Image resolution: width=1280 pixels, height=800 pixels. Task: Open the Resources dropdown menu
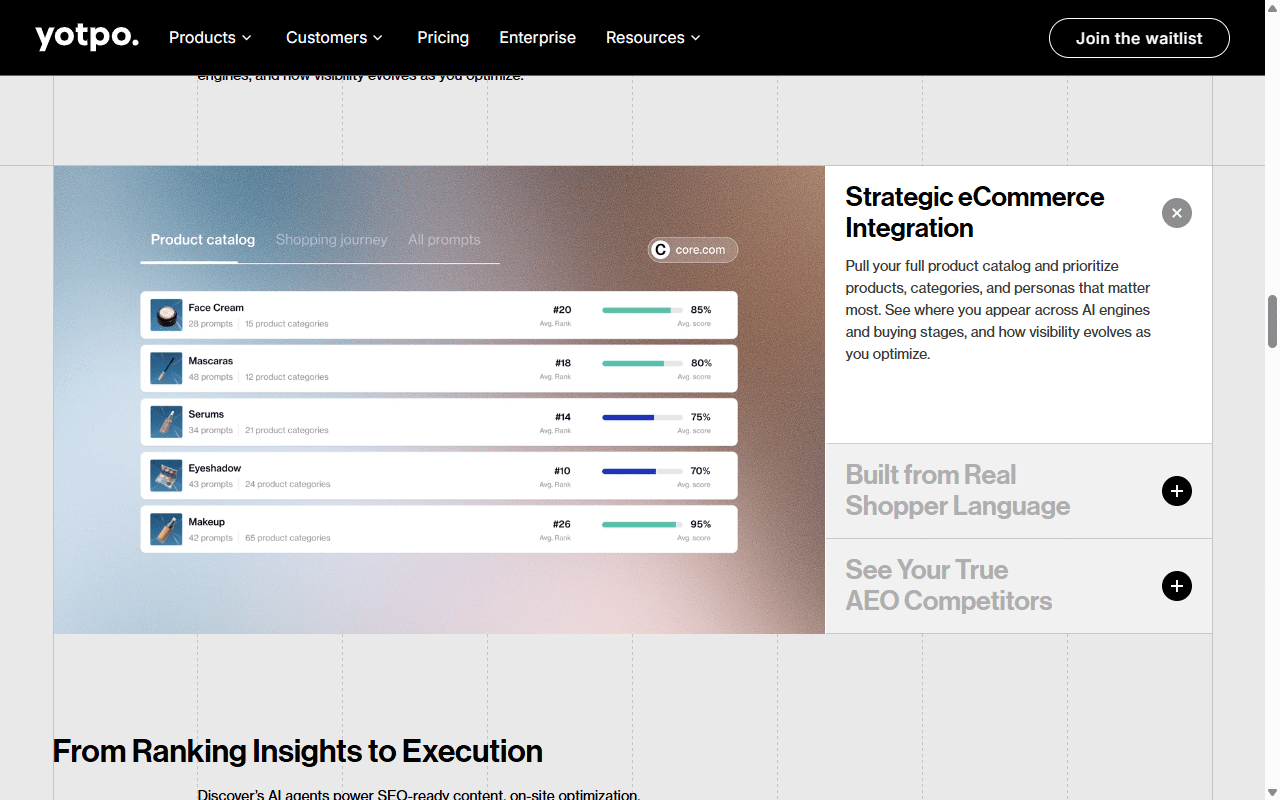point(653,38)
